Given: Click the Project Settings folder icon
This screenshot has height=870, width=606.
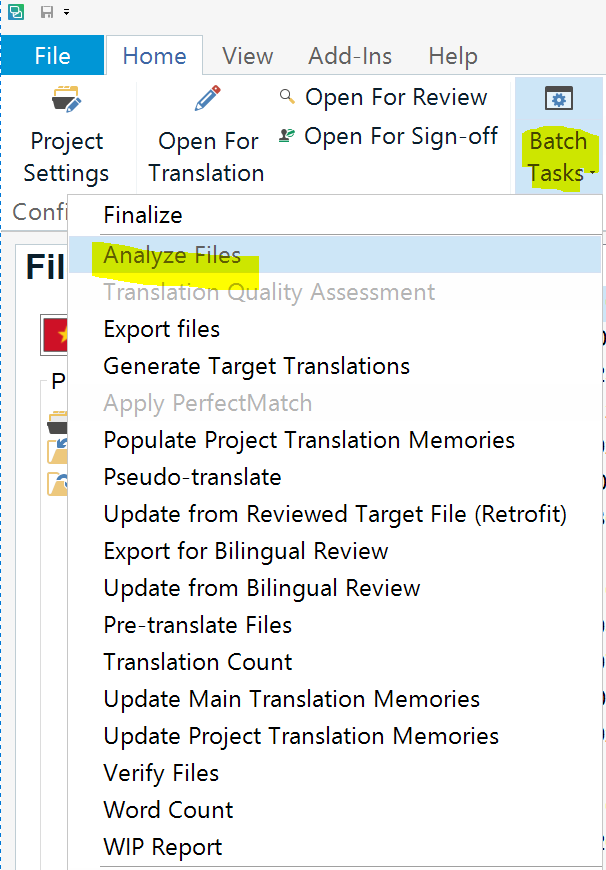Looking at the screenshot, I should coord(66,100).
